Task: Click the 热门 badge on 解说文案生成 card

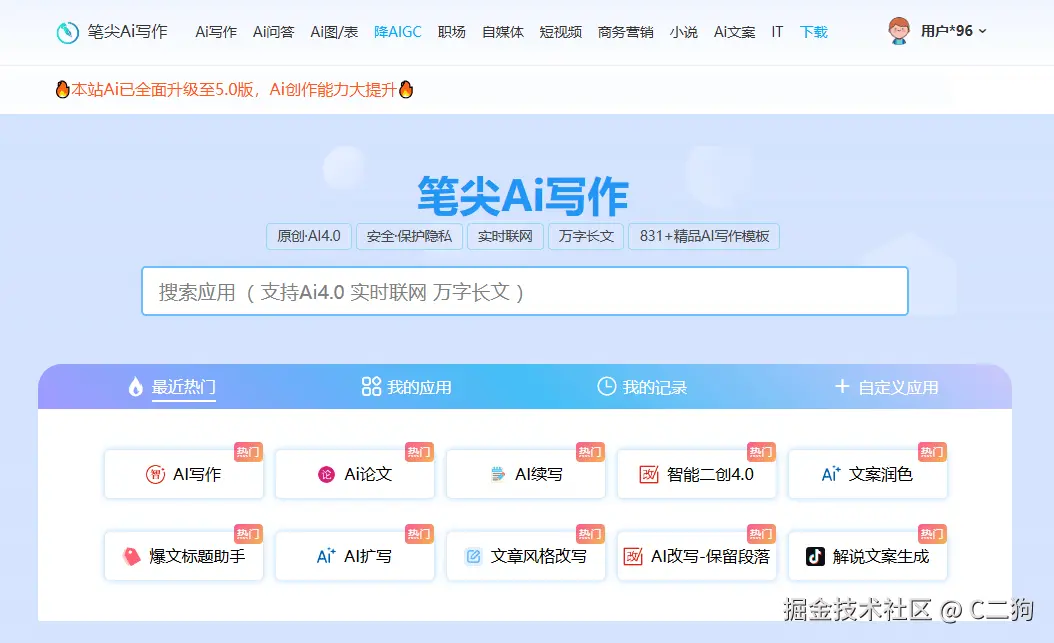Action: click(x=932, y=533)
